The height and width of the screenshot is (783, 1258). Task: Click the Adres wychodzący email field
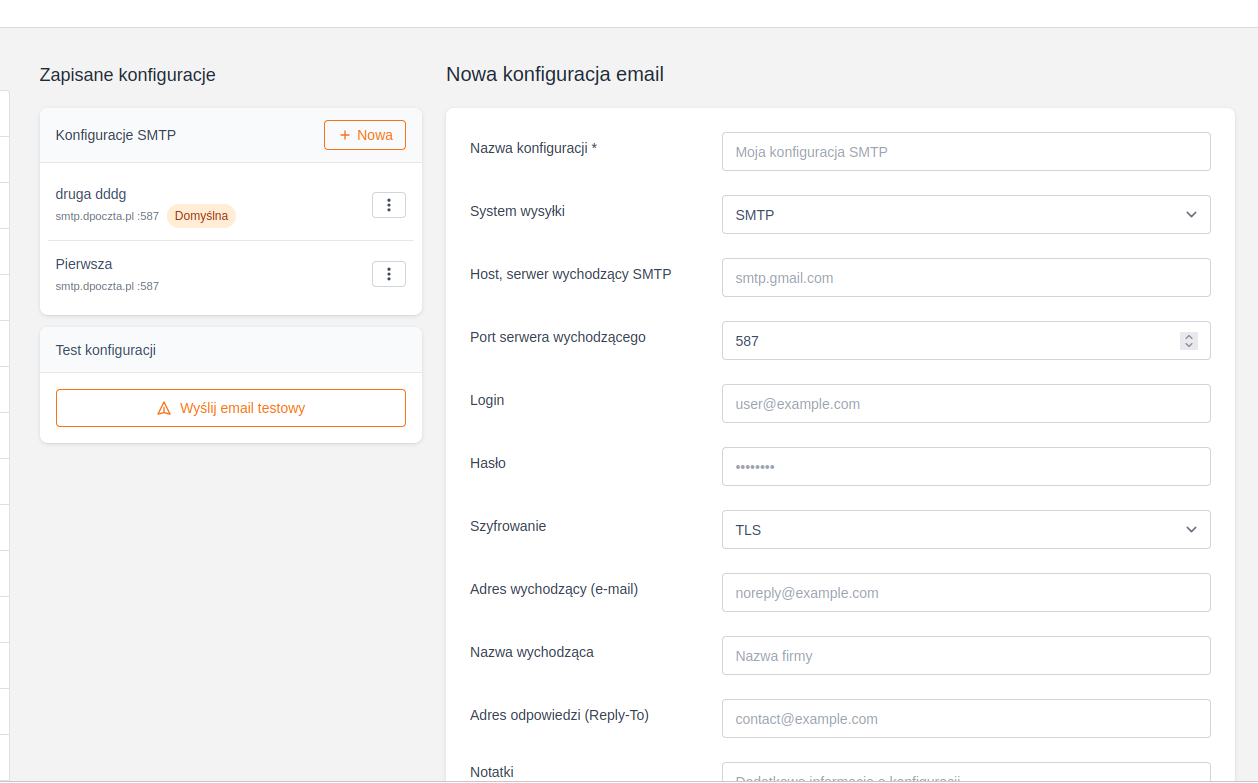965,593
